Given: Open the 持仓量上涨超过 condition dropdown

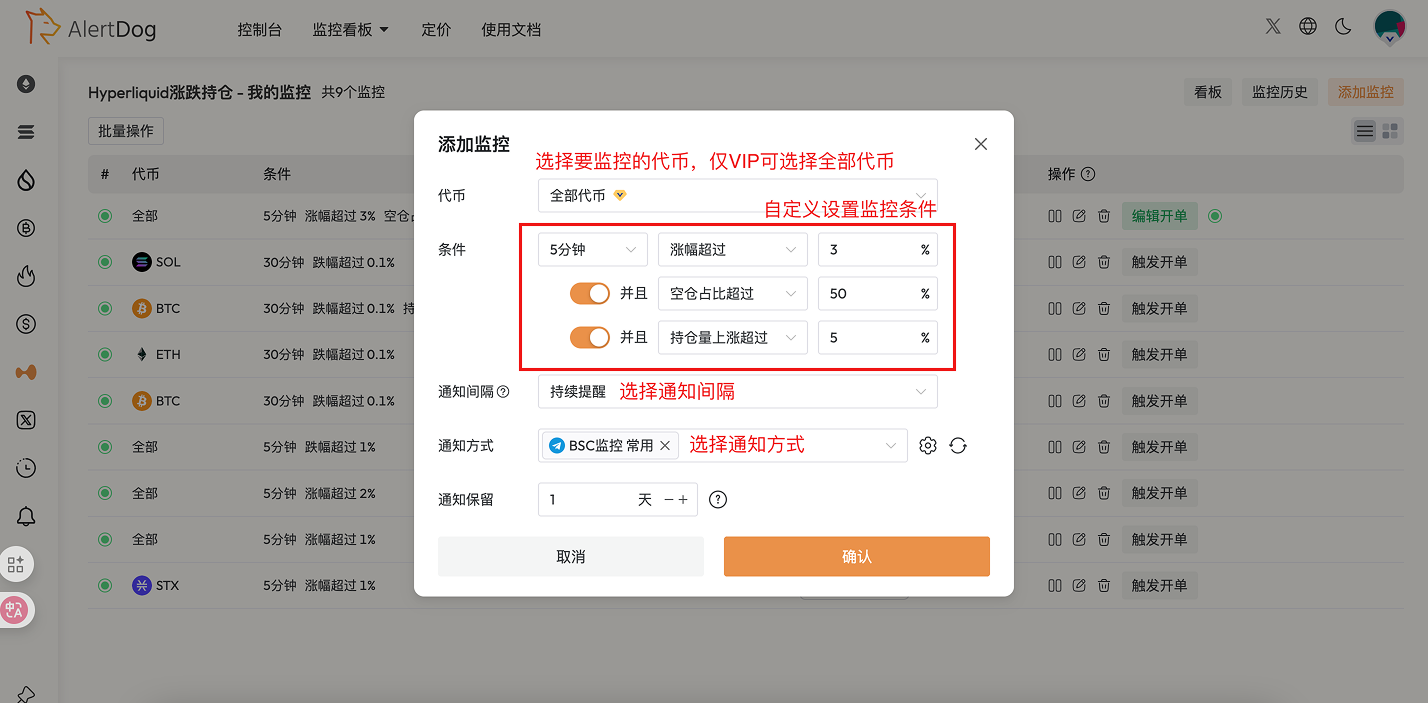Looking at the screenshot, I should click(x=733, y=337).
